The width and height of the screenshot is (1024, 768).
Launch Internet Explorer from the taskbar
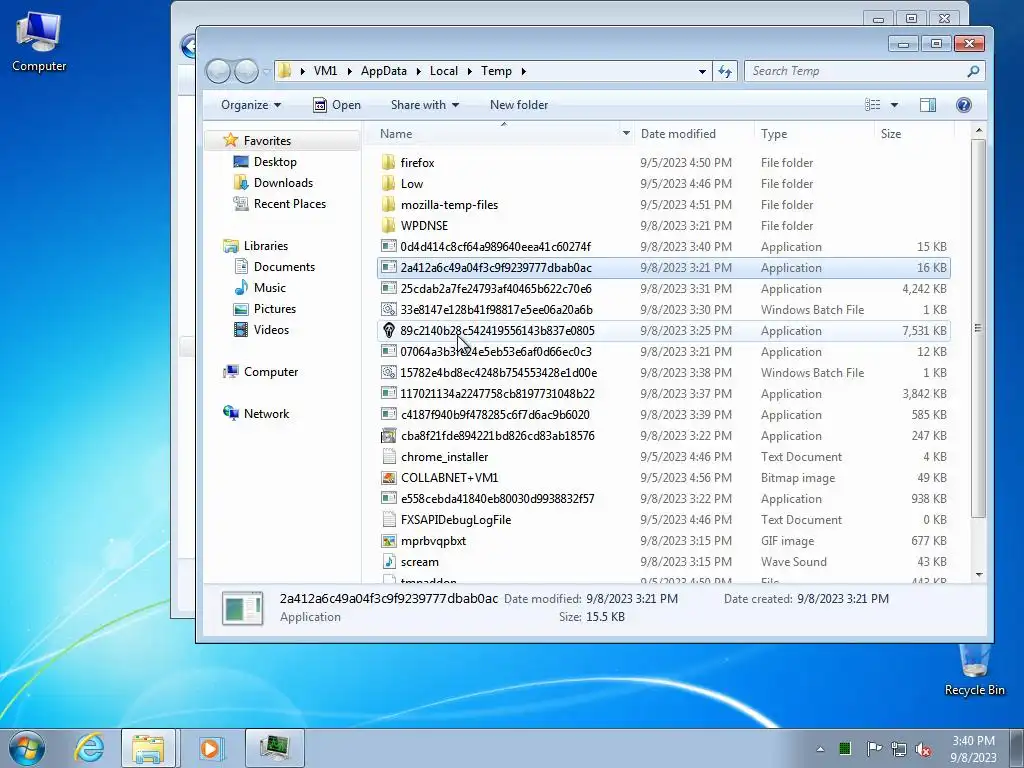coord(89,748)
